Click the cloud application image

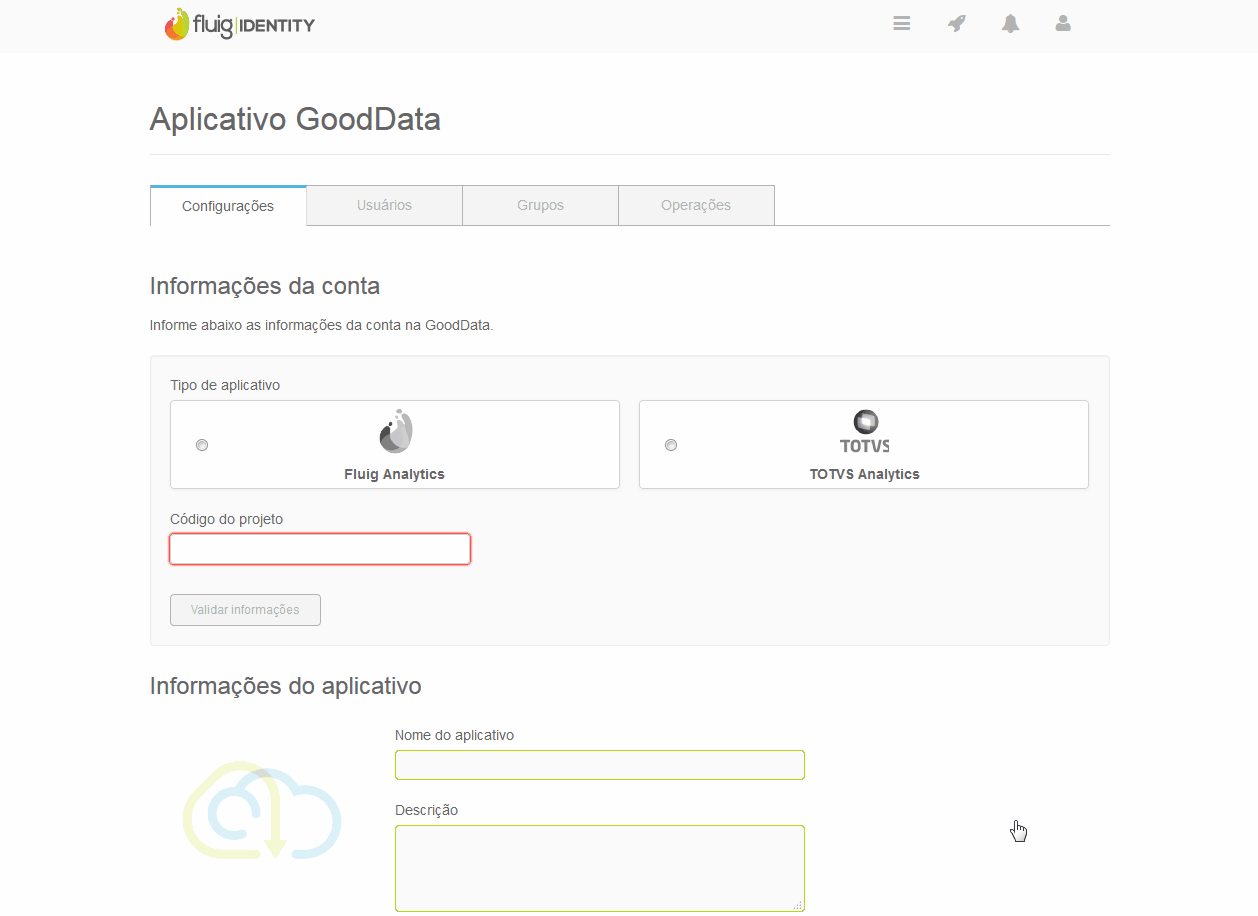[262, 810]
